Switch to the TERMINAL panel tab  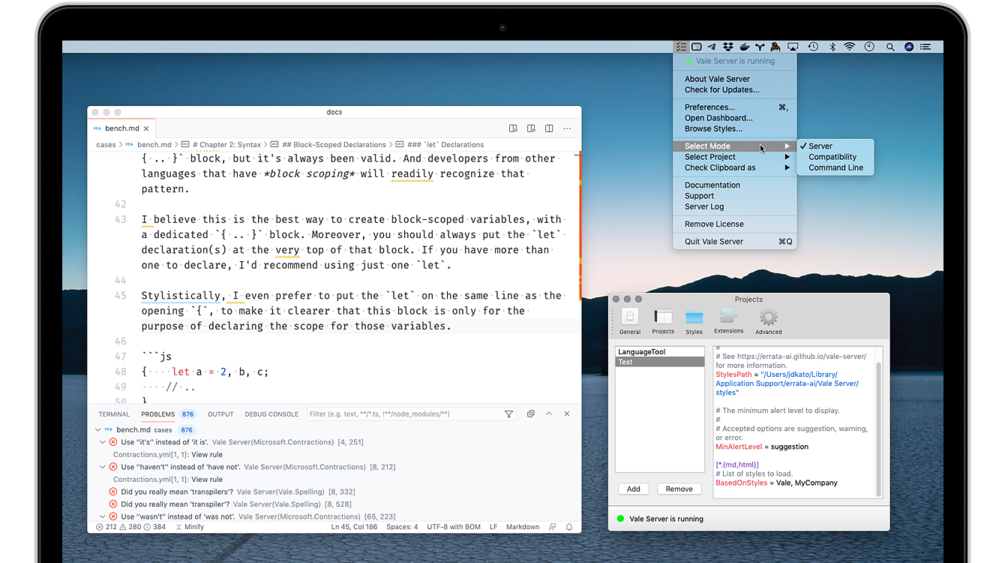tap(114, 414)
